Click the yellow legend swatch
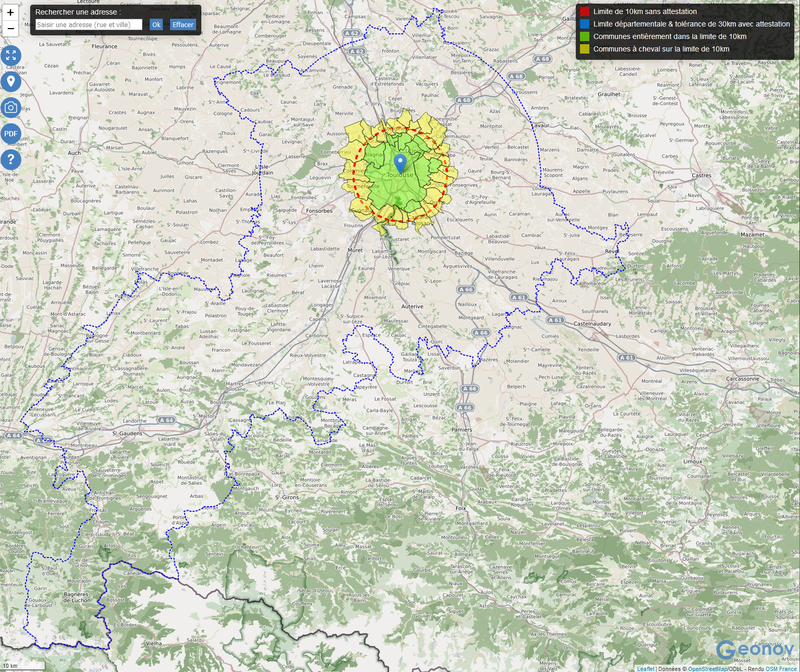Screen dimensions: 800x672 click(x=585, y=49)
